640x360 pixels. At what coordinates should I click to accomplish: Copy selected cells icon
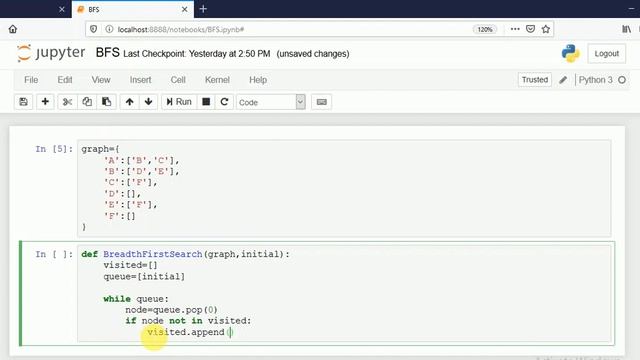(87, 102)
